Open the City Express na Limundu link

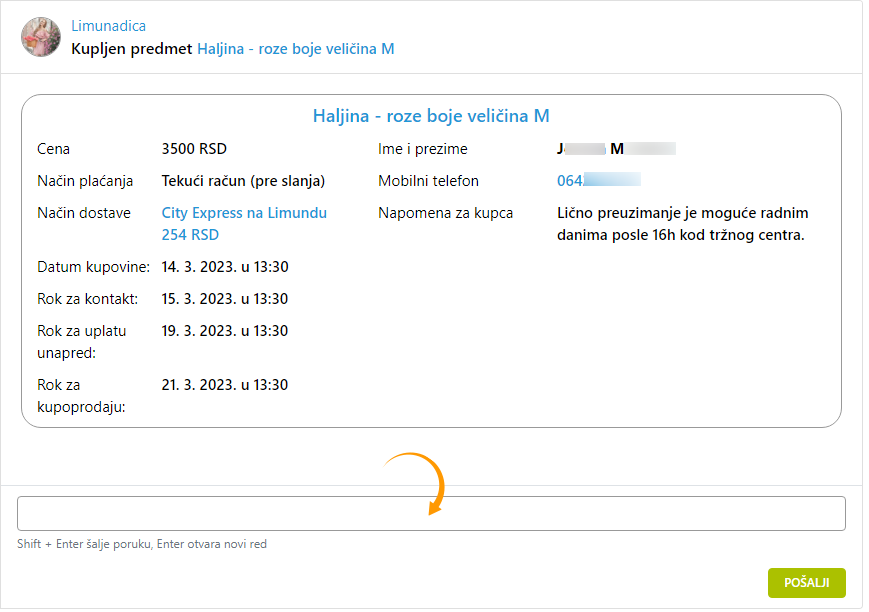pyautogui.click(x=244, y=213)
